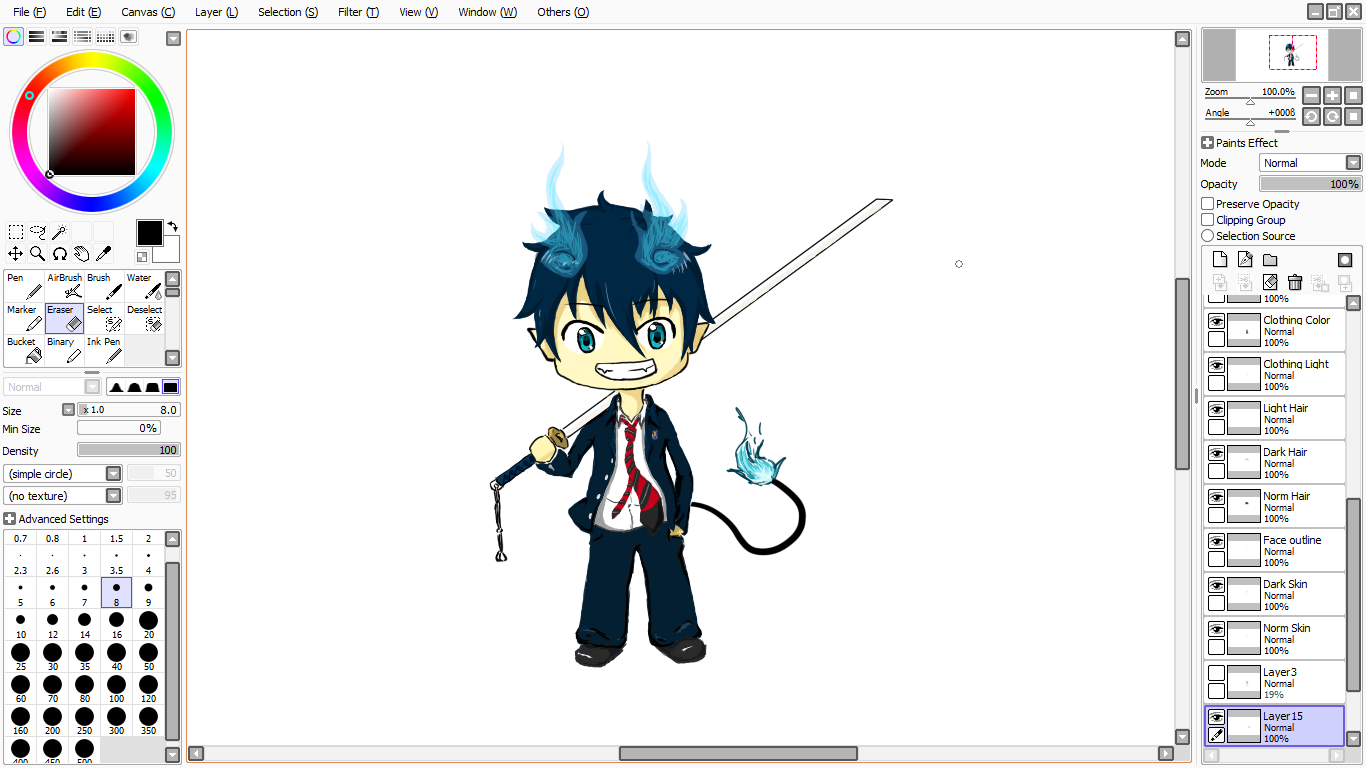Activate the rectangular selection tool
Screen dimensions: 1366x768
coord(16,232)
